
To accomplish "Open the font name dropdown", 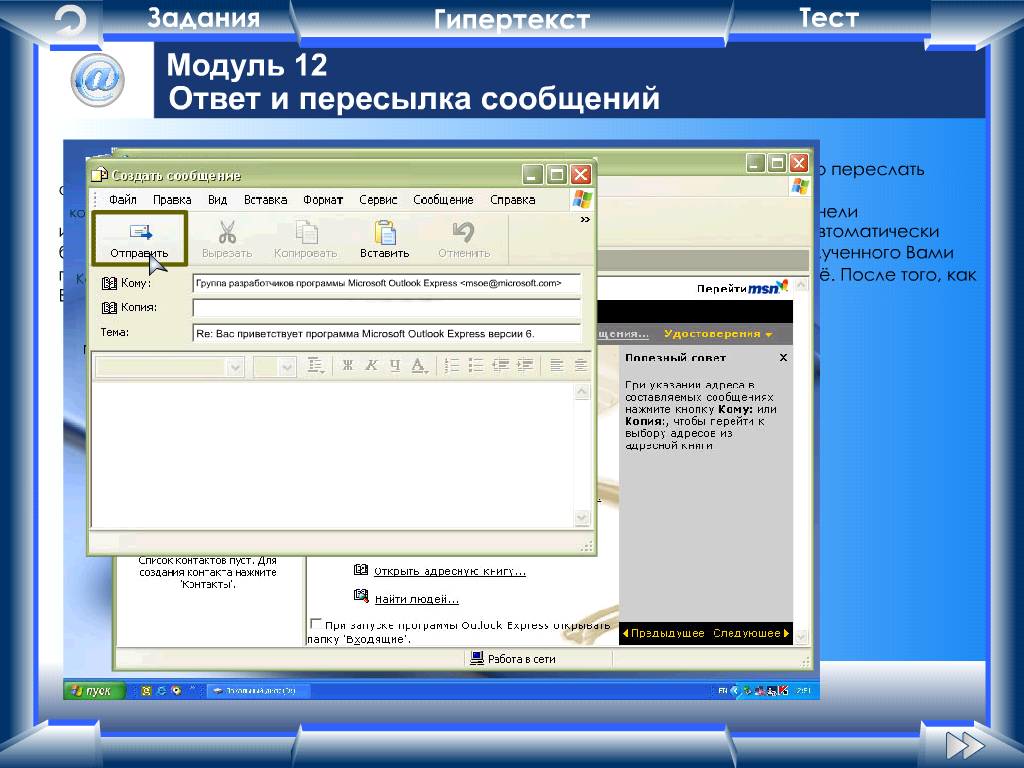I will pyautogui.click(x=235, y=367).
